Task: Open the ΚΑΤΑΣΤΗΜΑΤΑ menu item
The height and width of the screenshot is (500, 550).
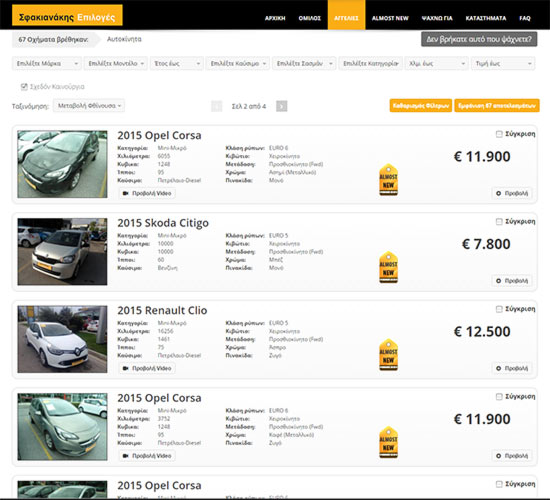Action: [486, 18]
